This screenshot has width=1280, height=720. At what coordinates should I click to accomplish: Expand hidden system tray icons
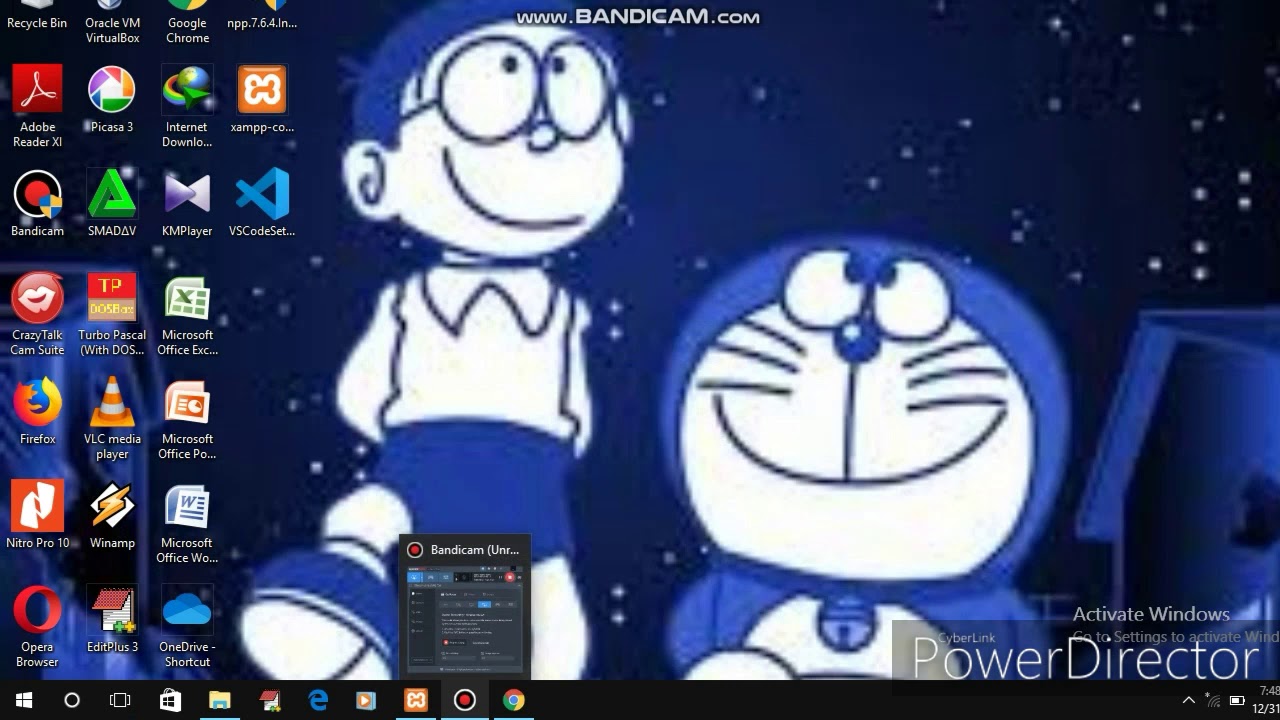coord(1188,700)
